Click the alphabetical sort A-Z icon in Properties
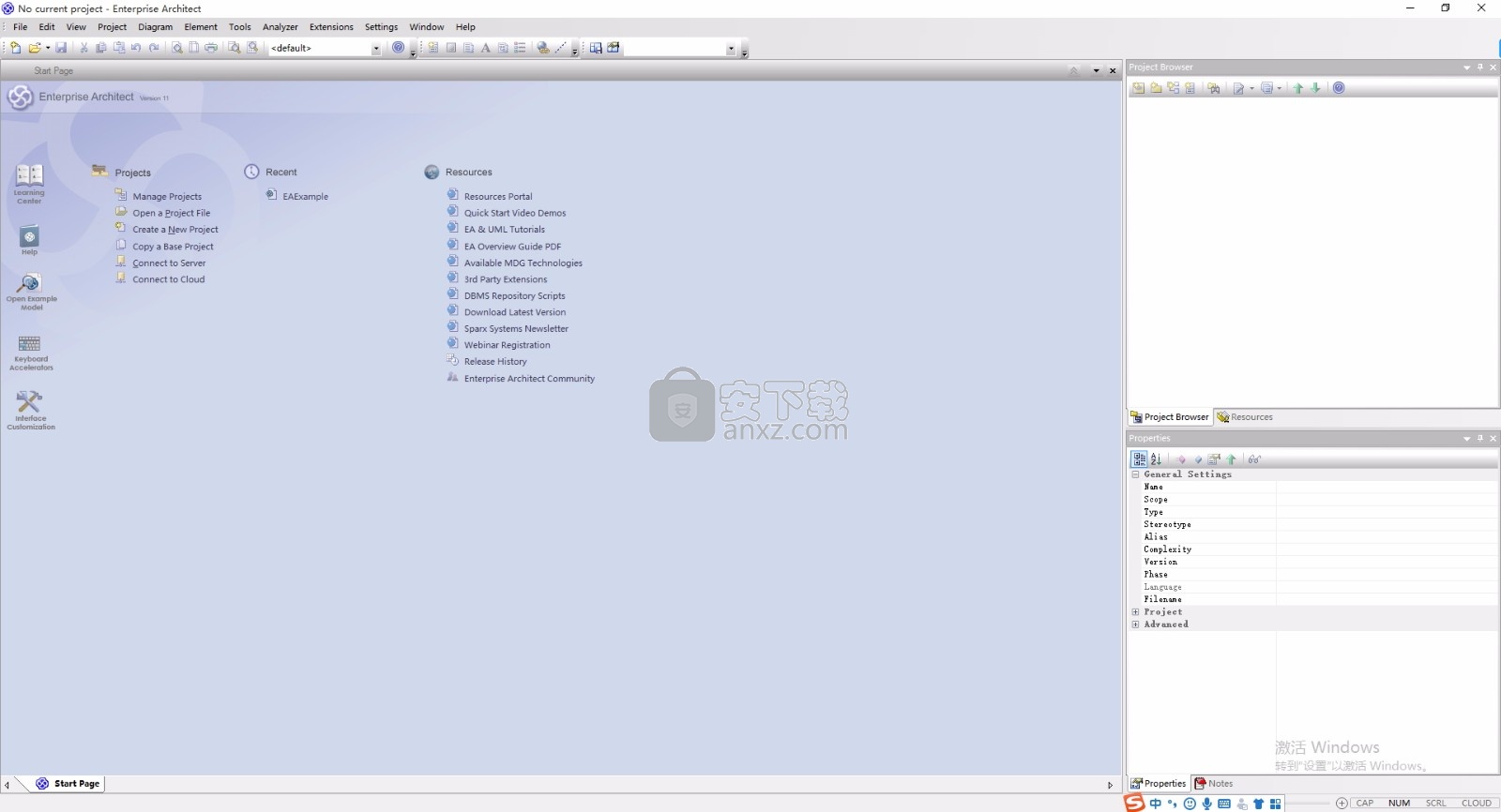This screenshot has width=1501, height=812. pyautogui.click(x=1156, y=459)
